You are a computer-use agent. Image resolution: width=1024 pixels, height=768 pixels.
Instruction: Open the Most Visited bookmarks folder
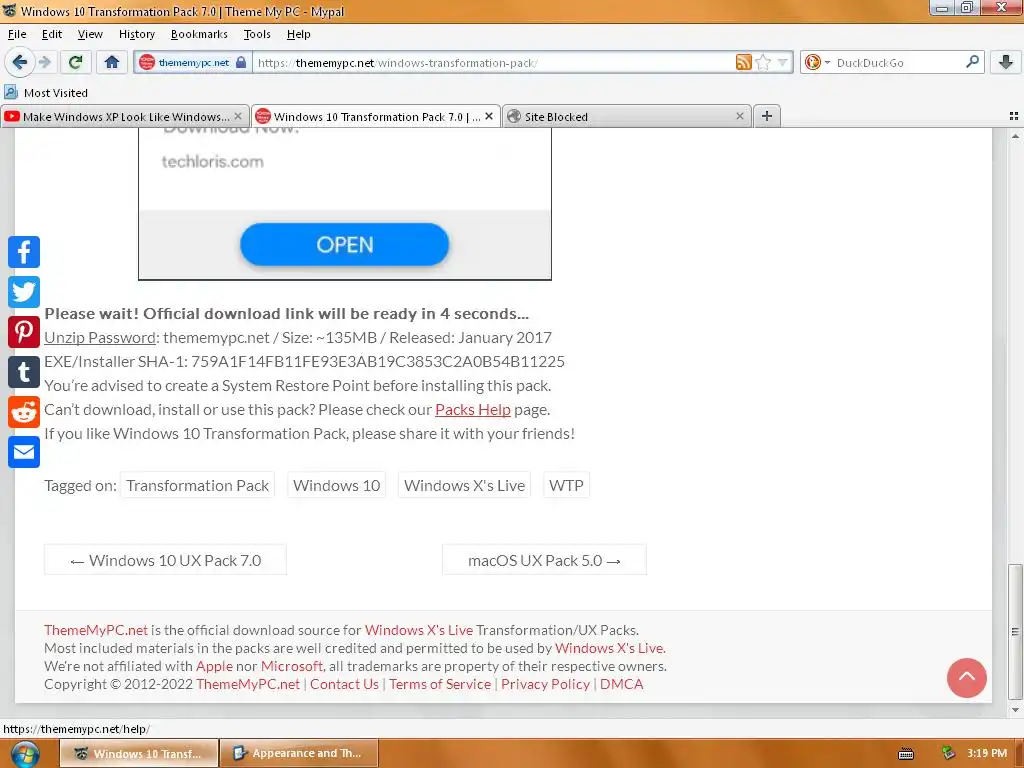tap(46, 93)
